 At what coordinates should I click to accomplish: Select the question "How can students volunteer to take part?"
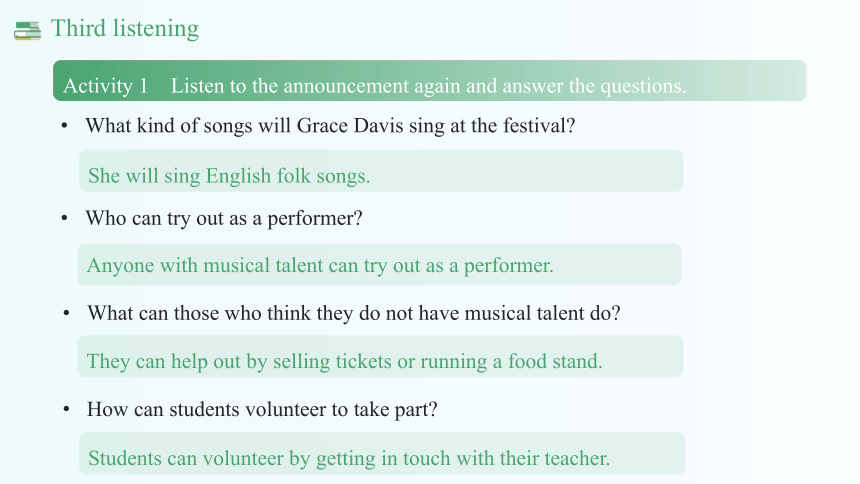[262, 409]
